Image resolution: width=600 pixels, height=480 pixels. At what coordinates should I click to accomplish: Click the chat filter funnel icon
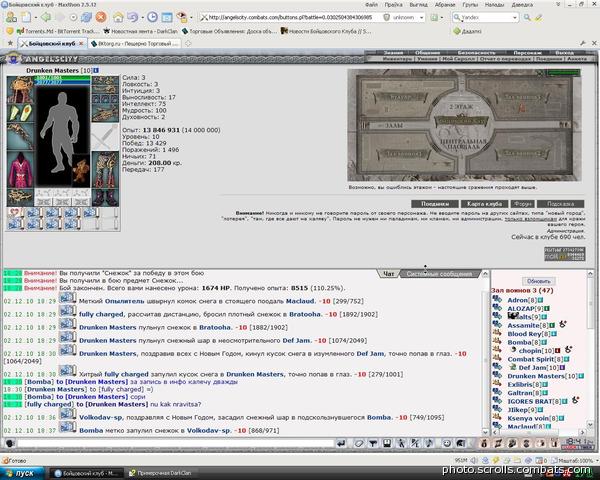(x=373, y=443)
